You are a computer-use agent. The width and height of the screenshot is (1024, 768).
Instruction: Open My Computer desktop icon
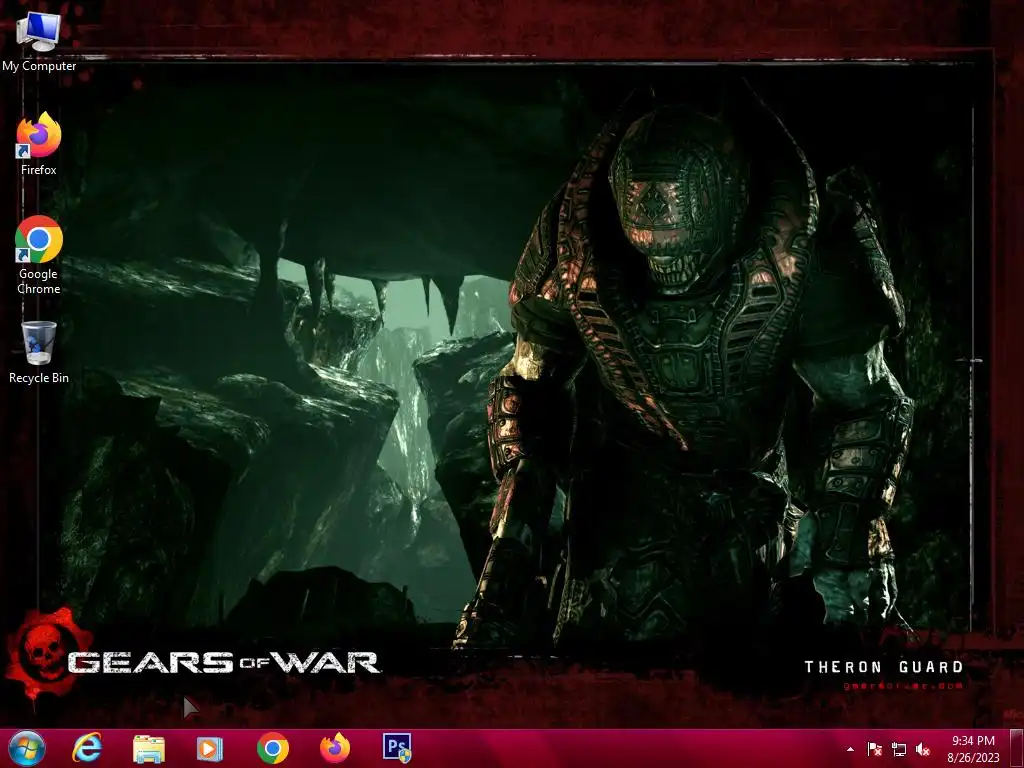[39, 40]
